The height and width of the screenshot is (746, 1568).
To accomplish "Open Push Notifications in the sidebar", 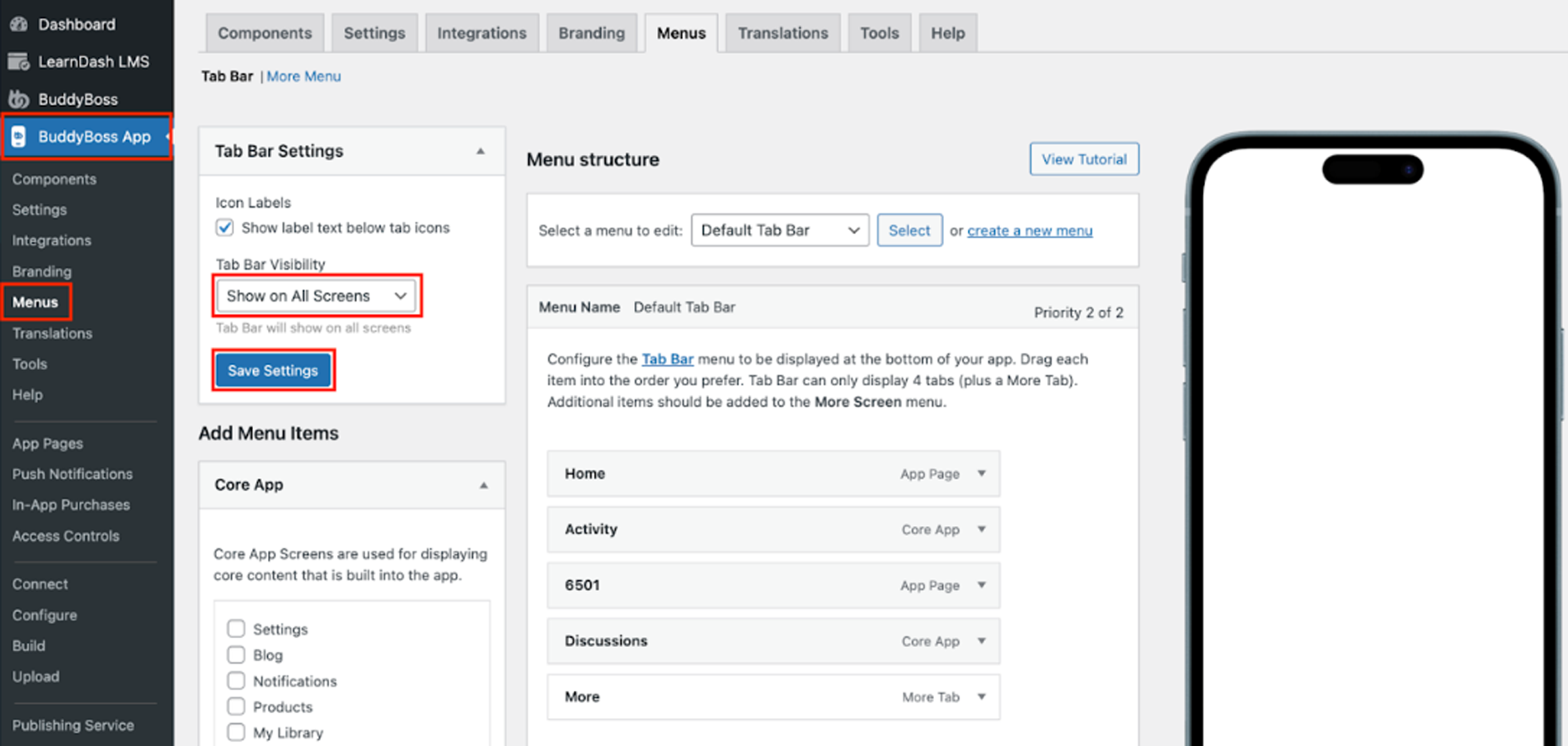I will point(73,474).
